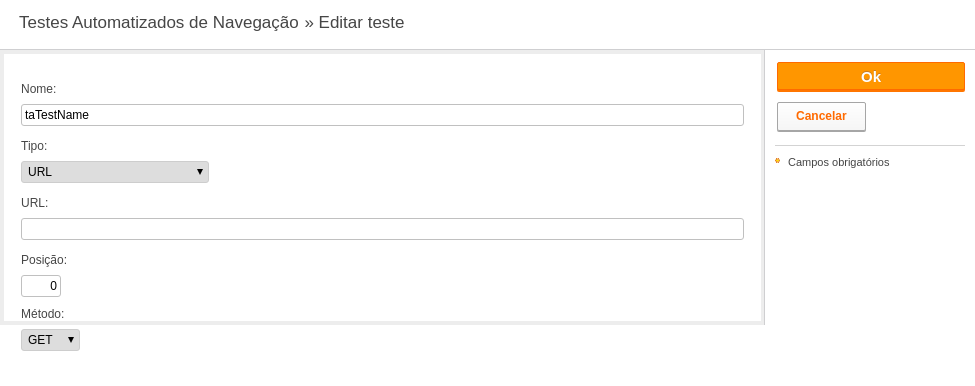Image resolution: width=975 pixels, height=386 pixels.
Task: Click the orange required-field asterisk icon
Action: [777, 160]
